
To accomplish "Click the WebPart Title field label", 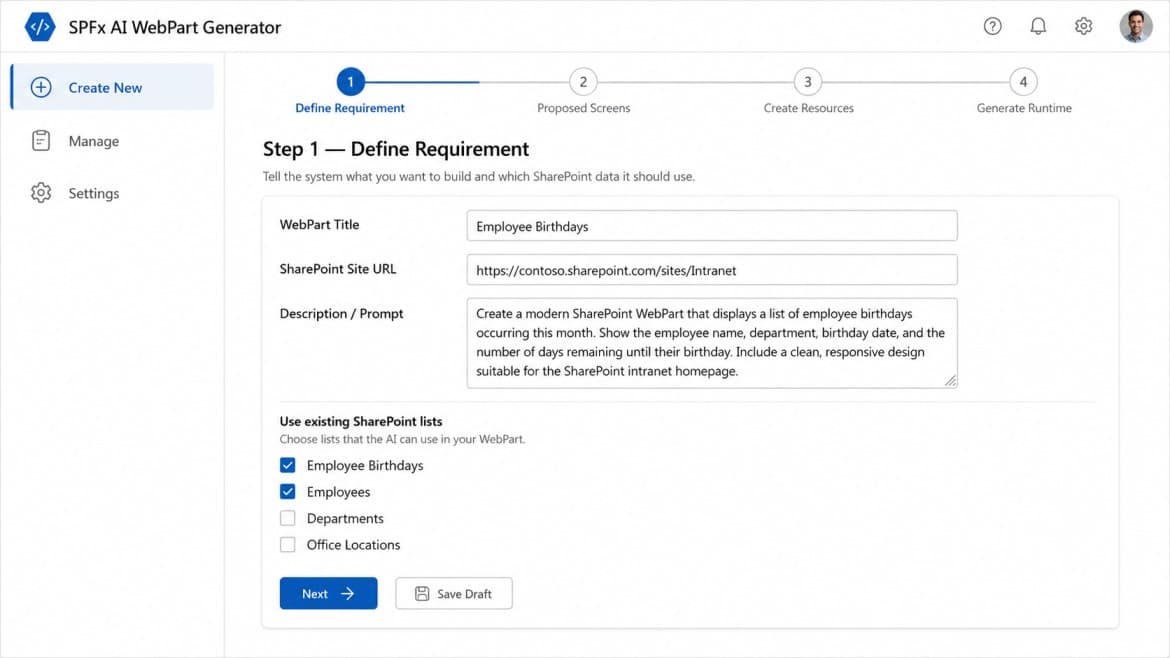I will (319, 225).
